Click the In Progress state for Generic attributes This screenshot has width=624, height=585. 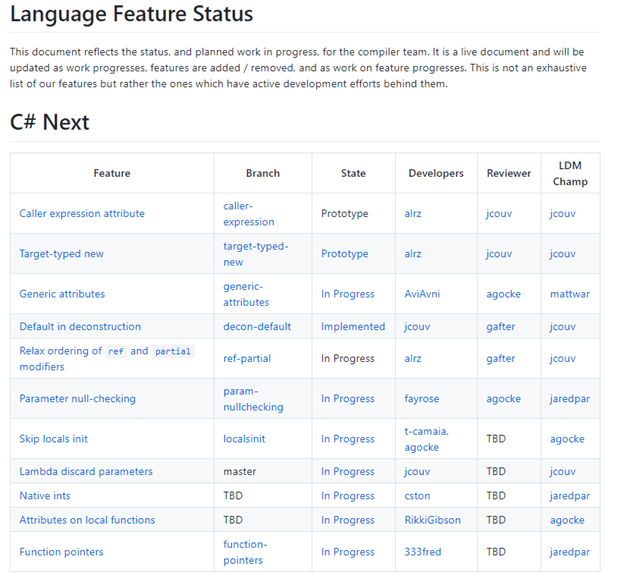348,294
